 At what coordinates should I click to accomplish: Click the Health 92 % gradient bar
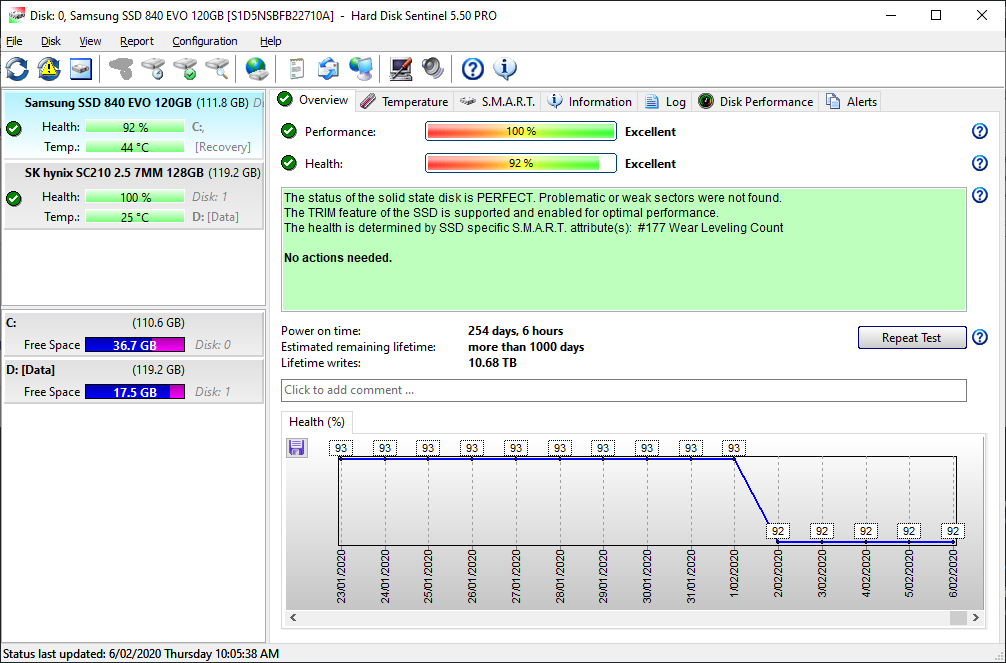pyautogui.click(x=521, y=163)
